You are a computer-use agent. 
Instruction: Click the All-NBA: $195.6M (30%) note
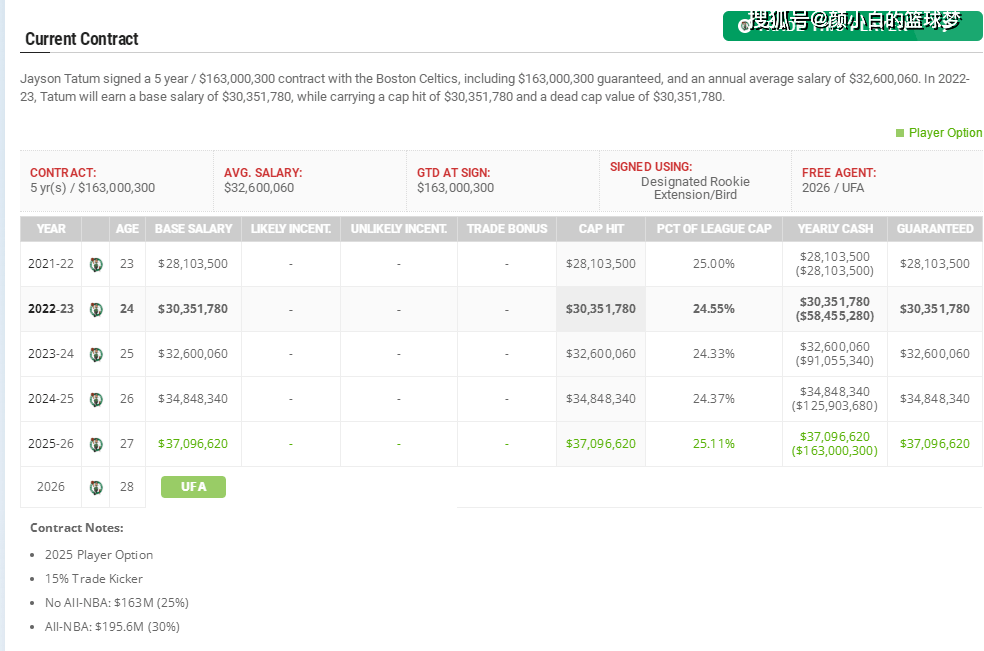[112, 627]
